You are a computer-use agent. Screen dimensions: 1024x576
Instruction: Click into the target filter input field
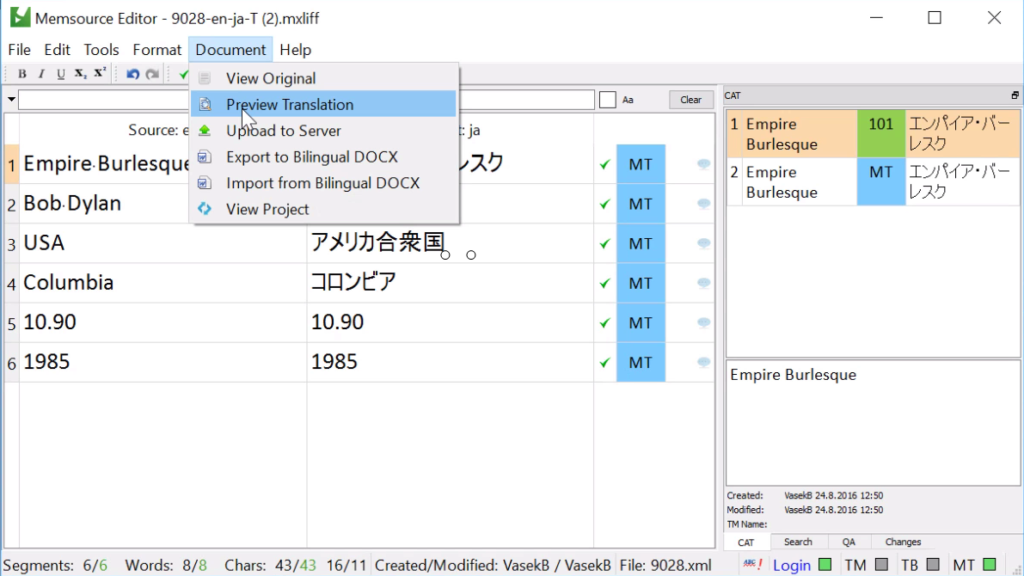click(526, 100)
